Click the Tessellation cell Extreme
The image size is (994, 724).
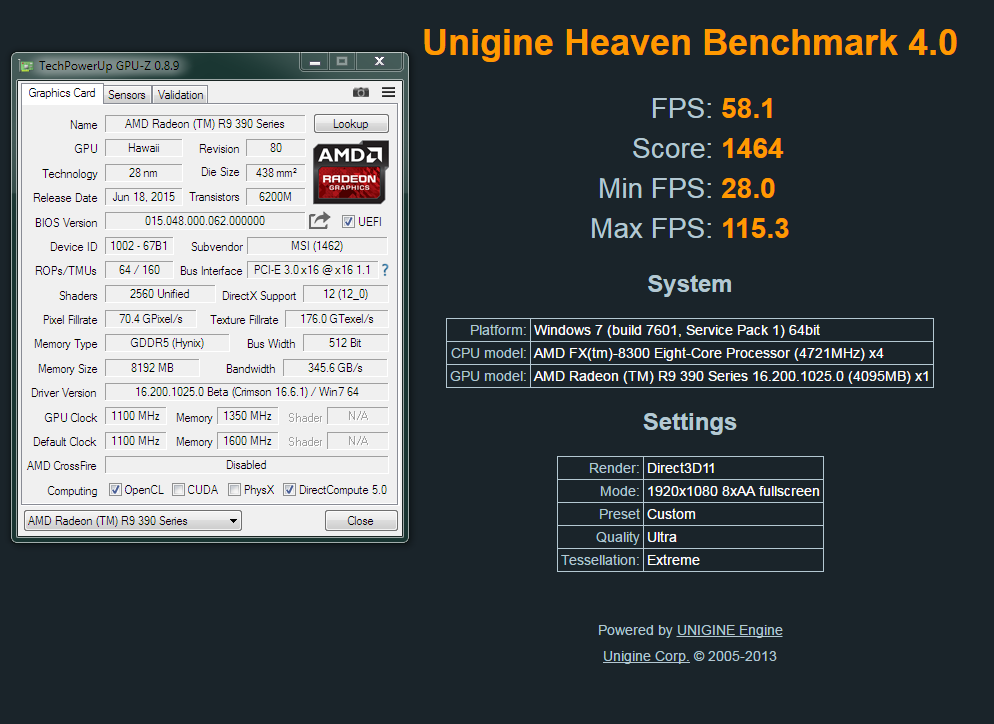733,560
